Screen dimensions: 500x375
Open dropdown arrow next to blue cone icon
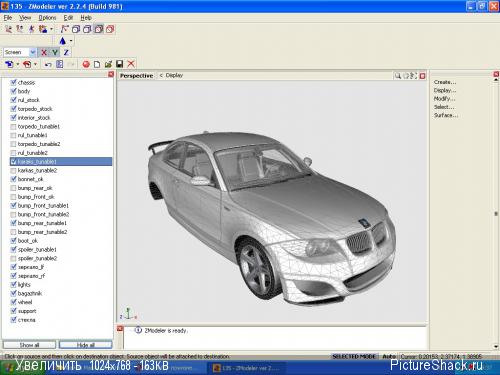coord(71,41)
